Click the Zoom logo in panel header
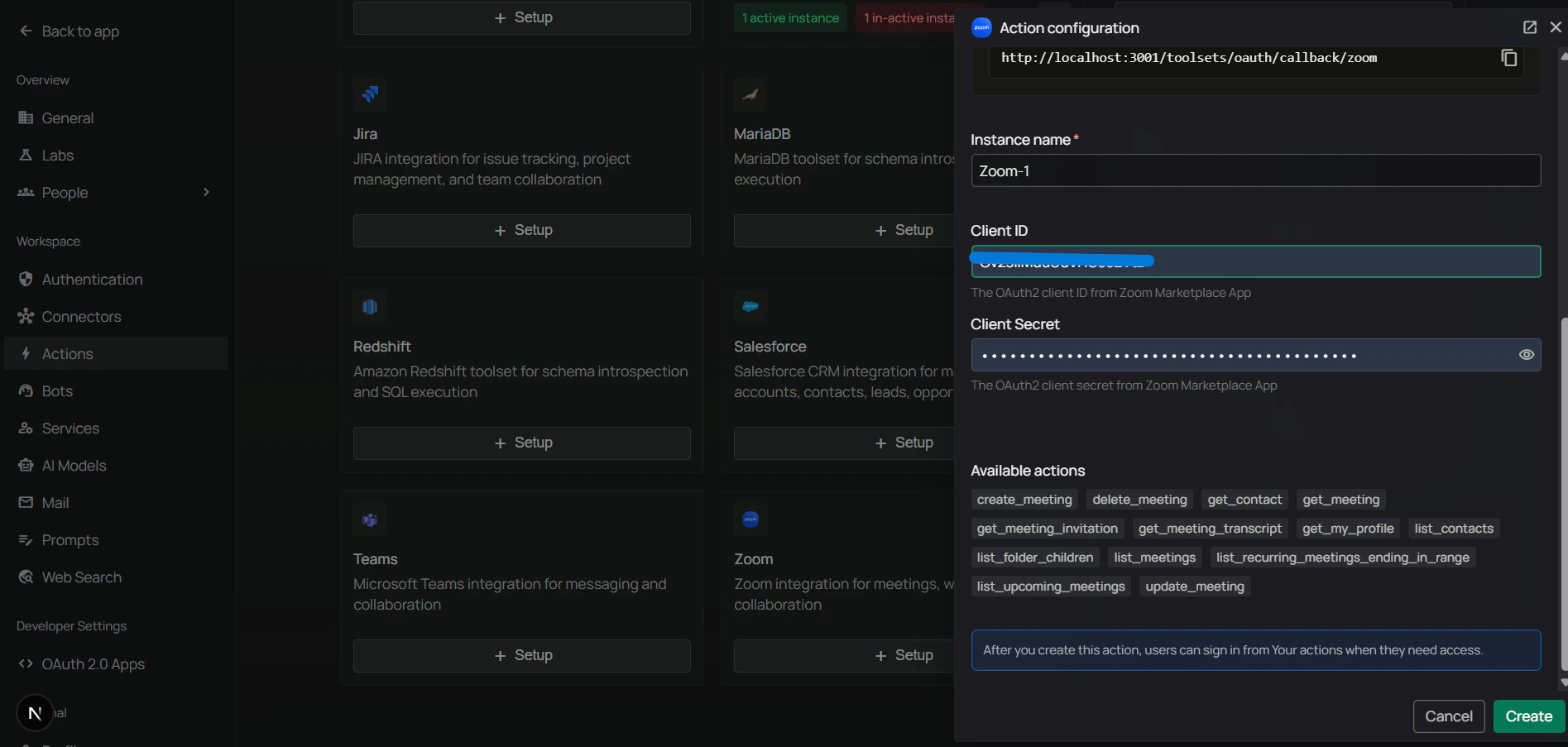1568x747 pixels. (x=981, y=27)
